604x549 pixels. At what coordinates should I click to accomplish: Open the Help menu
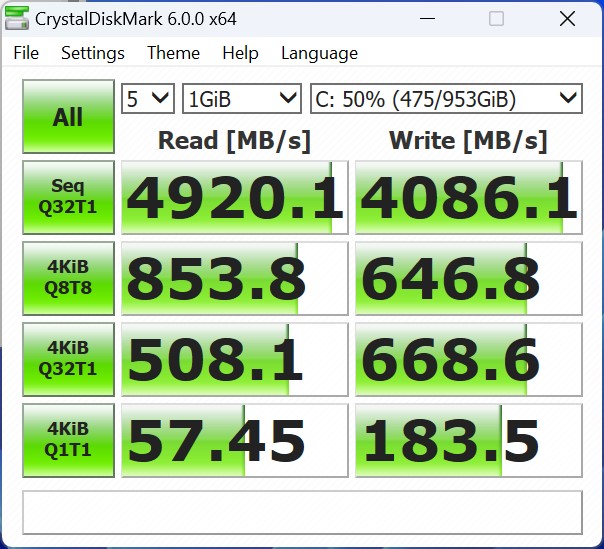coord(240,53)
